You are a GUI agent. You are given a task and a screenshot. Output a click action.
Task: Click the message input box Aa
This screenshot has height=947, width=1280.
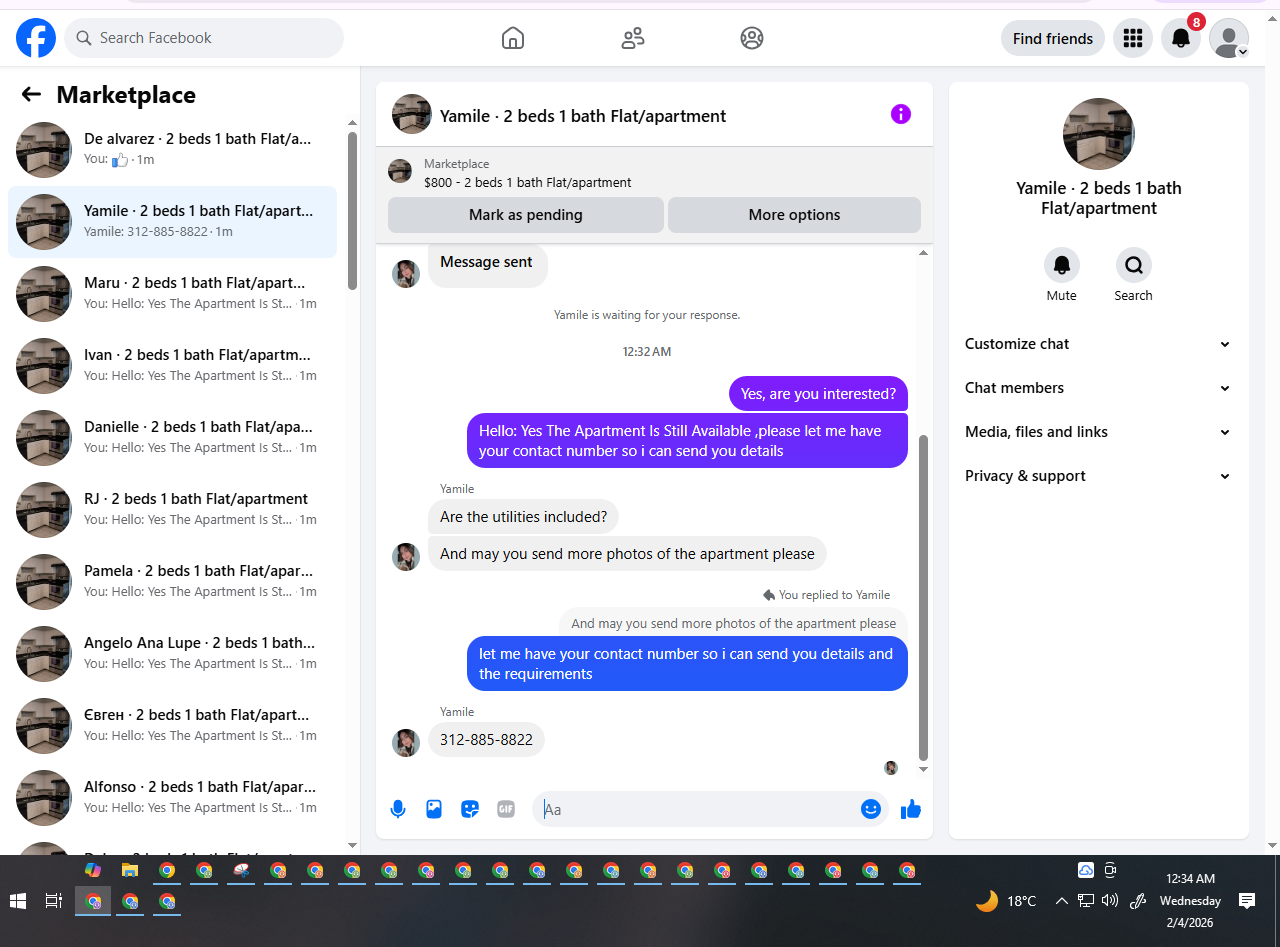pyautogui.click(x=700, y=809)
